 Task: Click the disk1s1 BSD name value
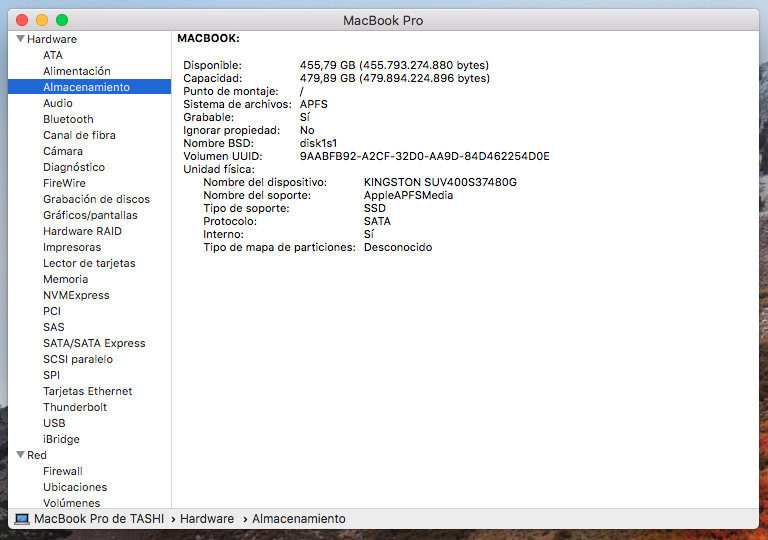pos(318,143)
